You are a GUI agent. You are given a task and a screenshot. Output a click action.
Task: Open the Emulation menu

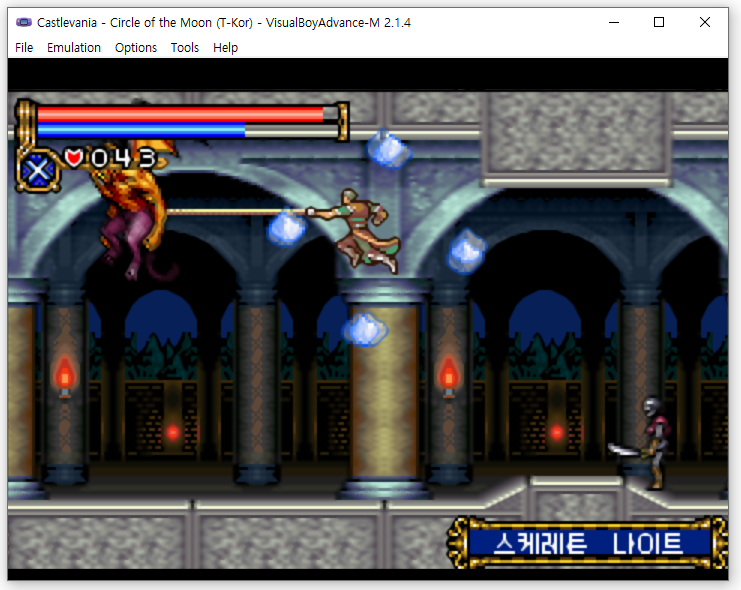74,48
